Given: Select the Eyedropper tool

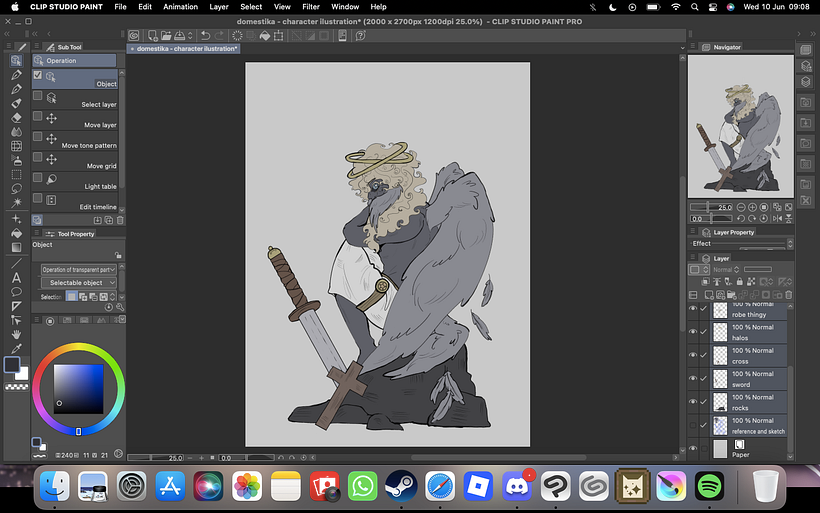Looking at the screenshot, I should point(16,348).
